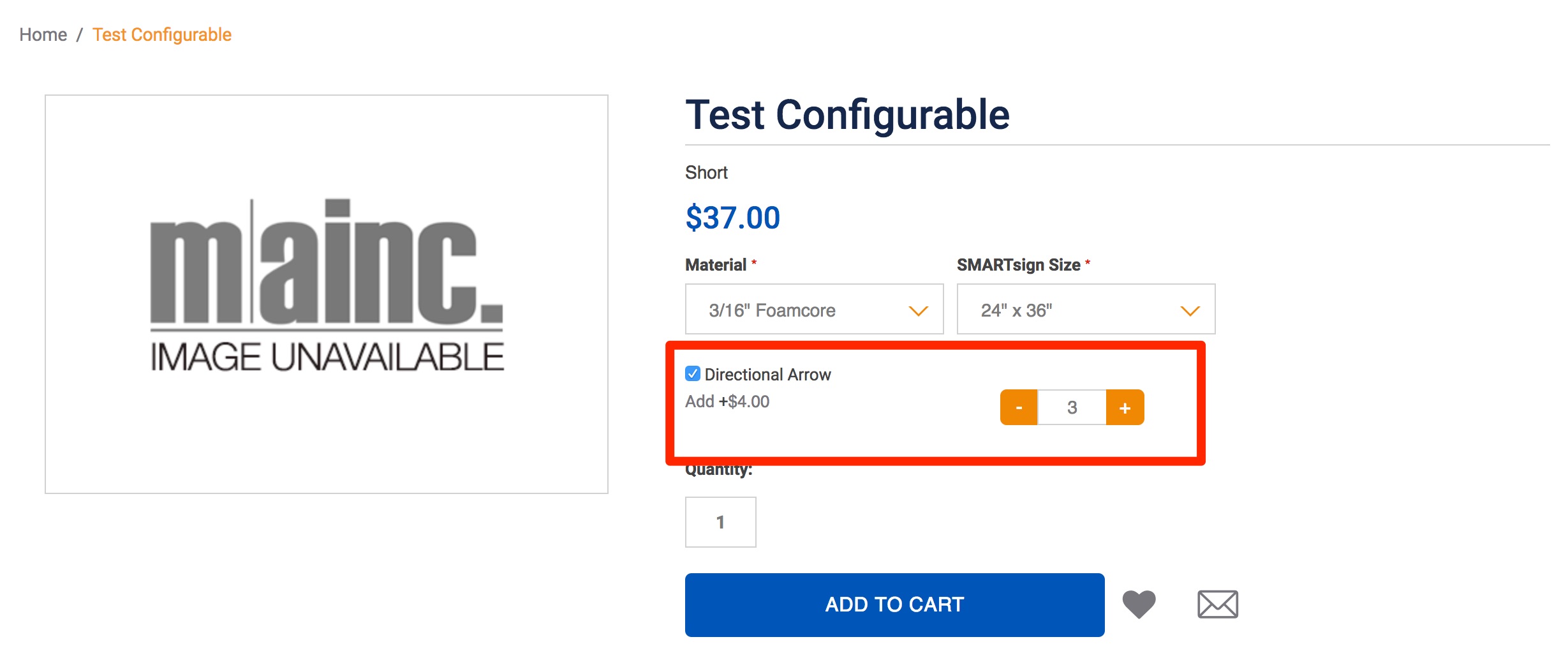1568x660 pixels.
Task: Click the orange chevron in SMARTsign Size select
Action: (x=1190, y=311)
